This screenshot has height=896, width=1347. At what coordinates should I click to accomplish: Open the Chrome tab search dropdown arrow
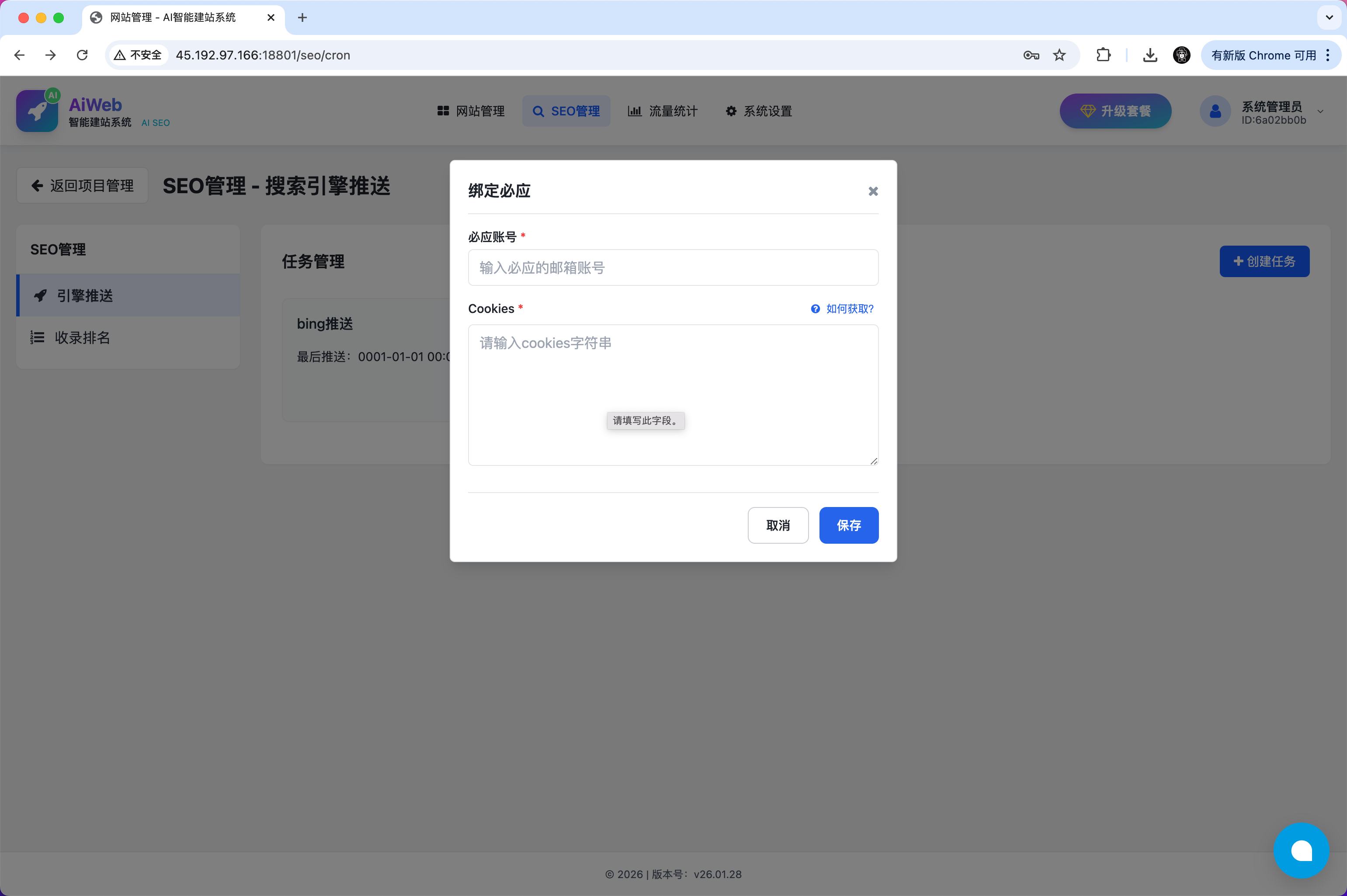tap(1329, 17)
